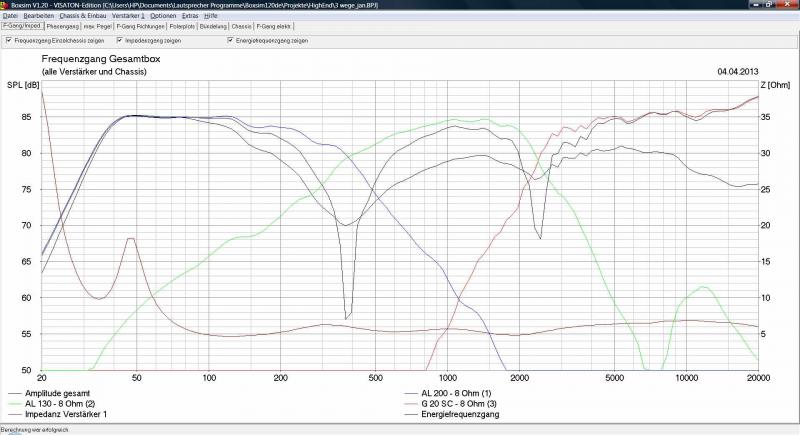Select the Chassis tab
The width and height of the screenshot is (800, 435).
pyautogui.click(x=242, y=26)
